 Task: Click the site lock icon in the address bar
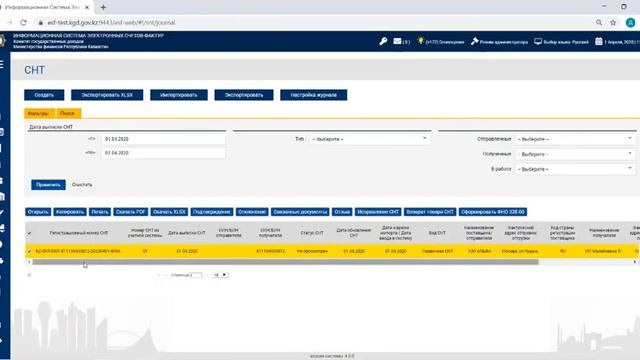(x=40, y=22)
